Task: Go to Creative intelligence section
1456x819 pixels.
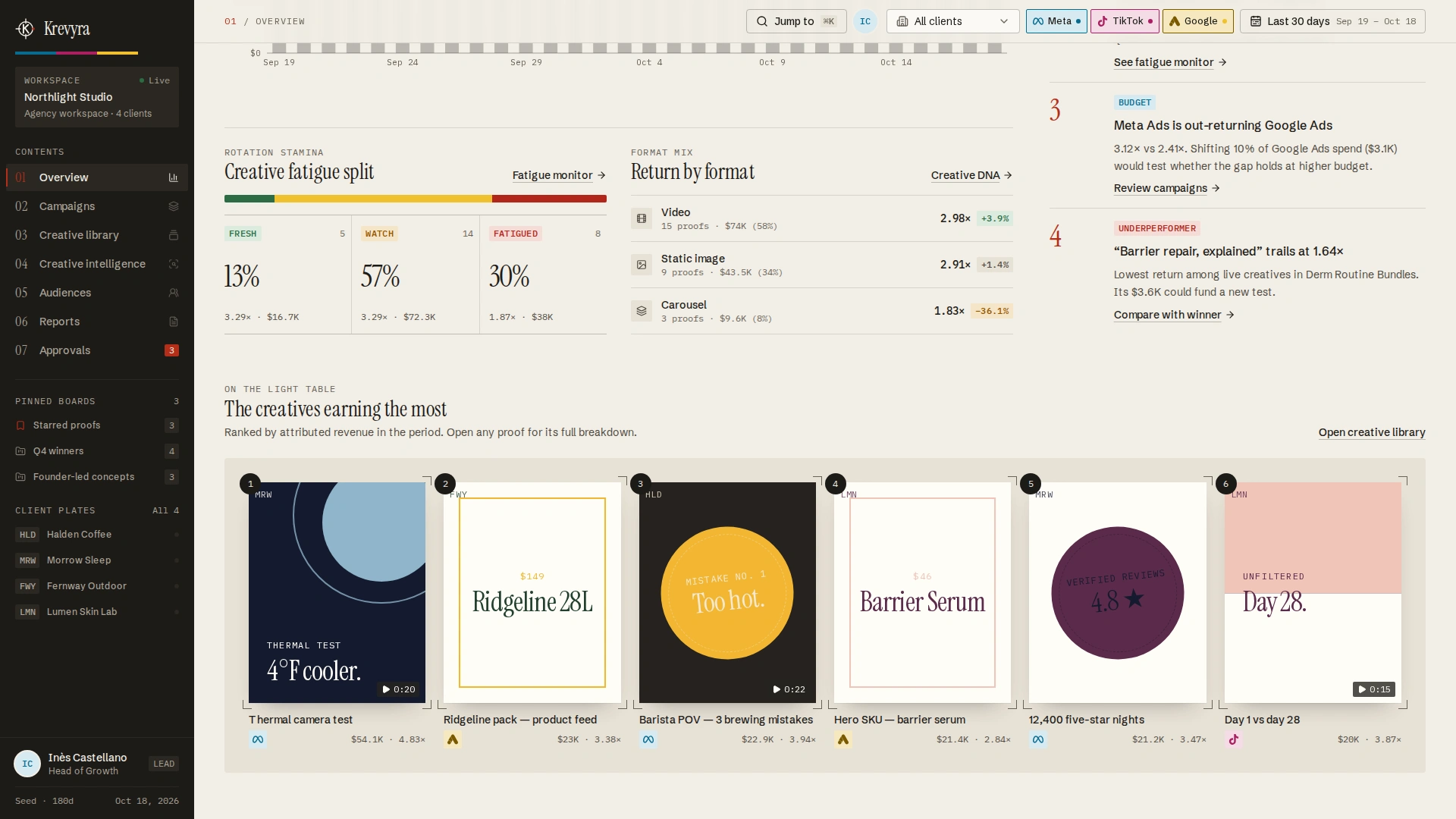Action: coord(97,264)
